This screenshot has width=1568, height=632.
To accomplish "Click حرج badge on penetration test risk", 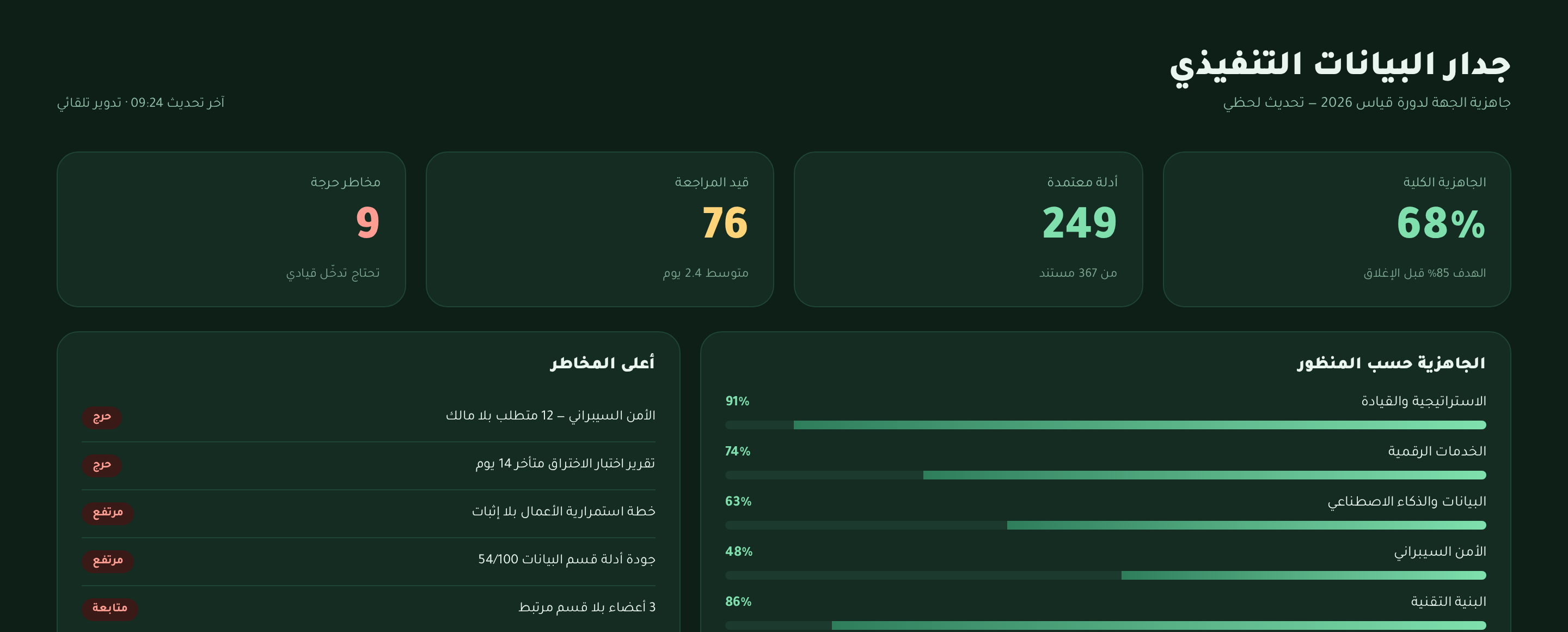I will [102, 466].
